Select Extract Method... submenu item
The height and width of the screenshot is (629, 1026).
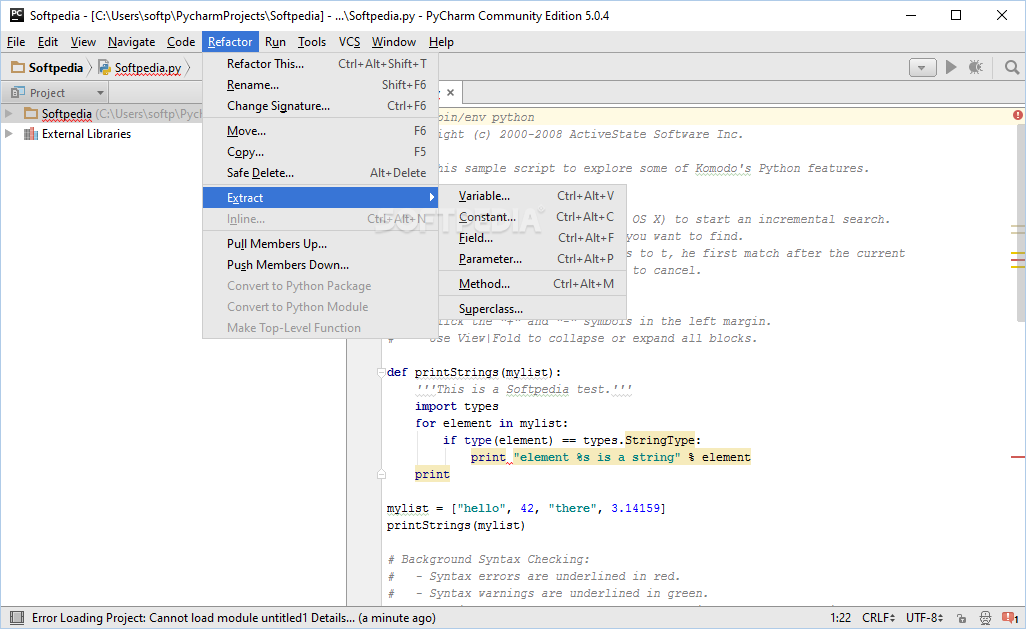[x=533, y=283]
